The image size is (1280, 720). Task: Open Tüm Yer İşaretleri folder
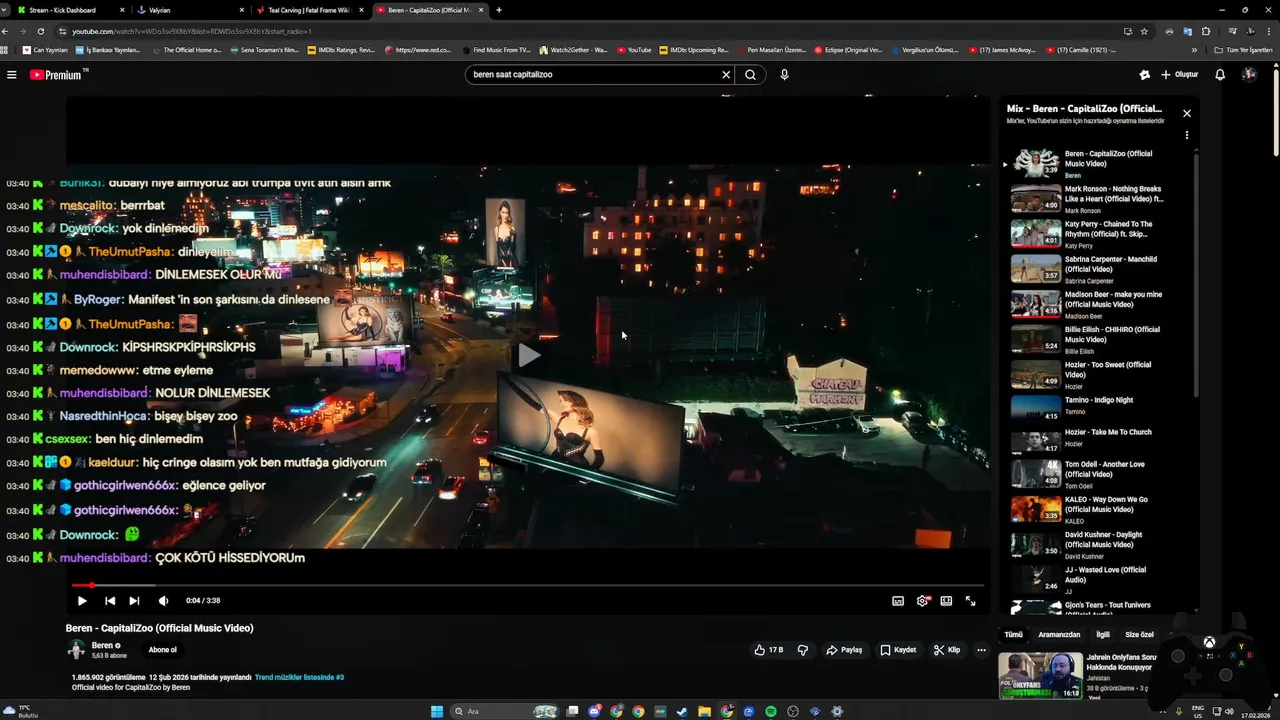[x=1245, y=50]
